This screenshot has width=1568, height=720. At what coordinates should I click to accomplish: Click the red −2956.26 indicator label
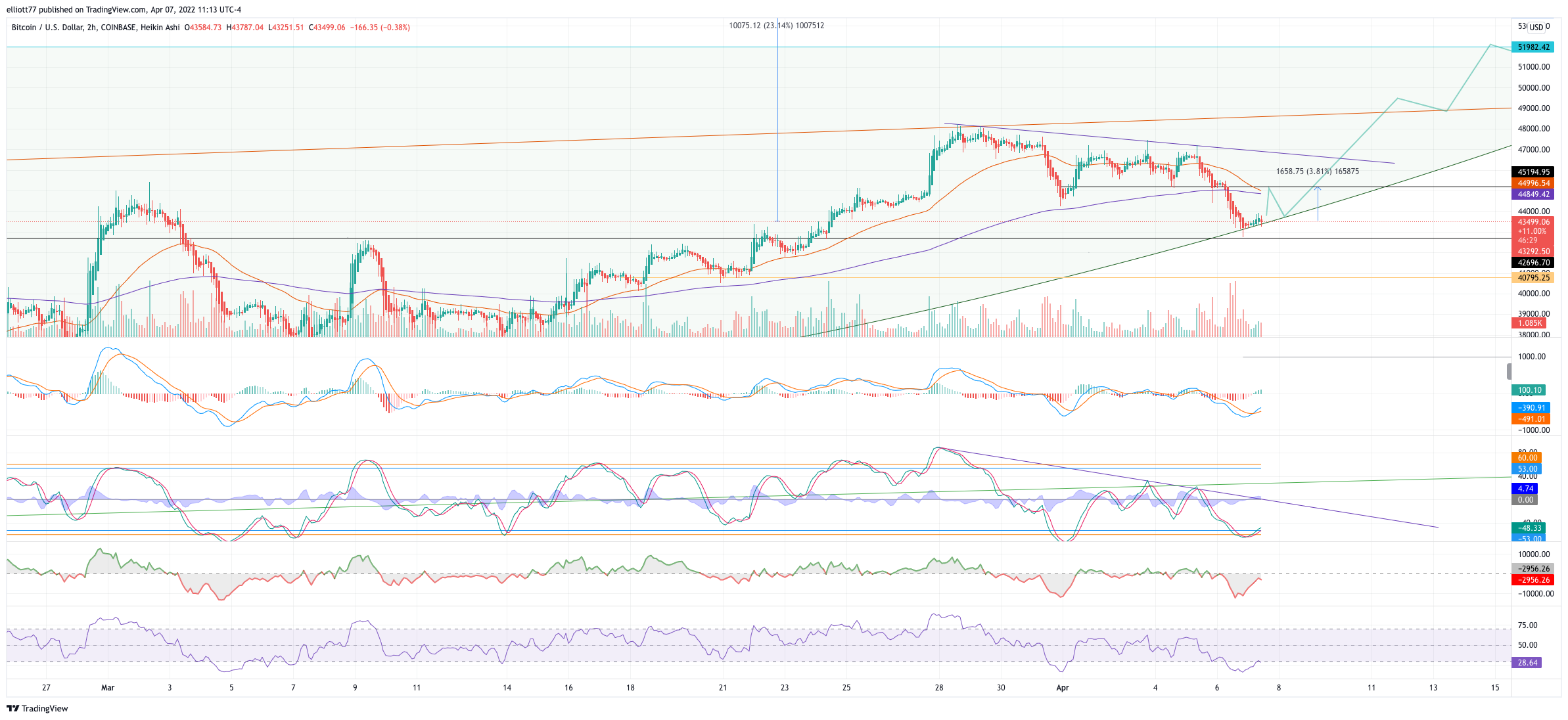[1533, 580]
